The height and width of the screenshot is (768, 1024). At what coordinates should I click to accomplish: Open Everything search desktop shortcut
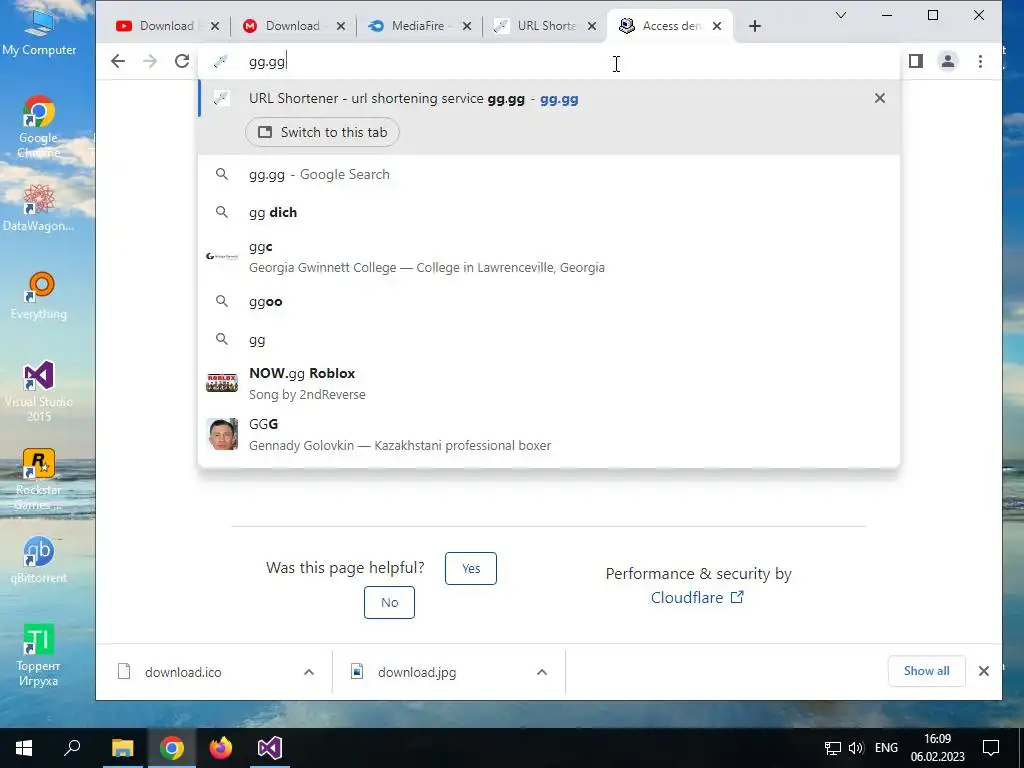pyautogui.click(x=39, y=296)
